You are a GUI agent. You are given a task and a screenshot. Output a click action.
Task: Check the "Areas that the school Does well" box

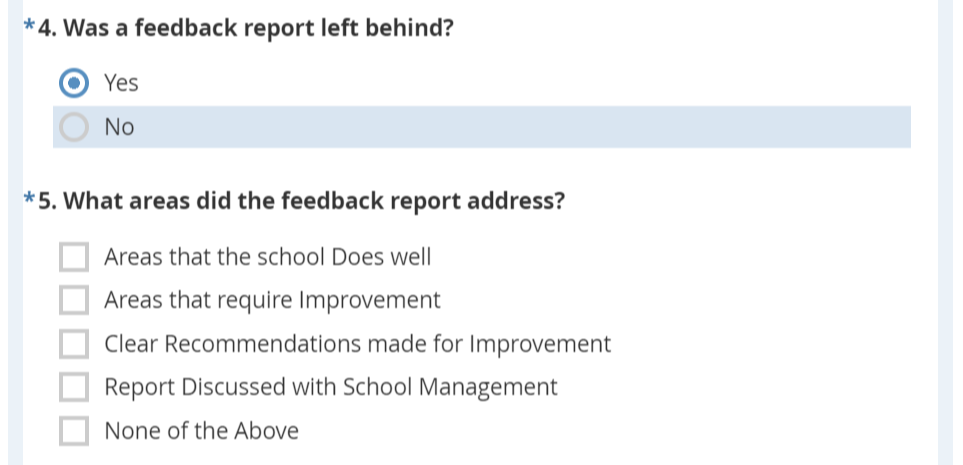74,258
